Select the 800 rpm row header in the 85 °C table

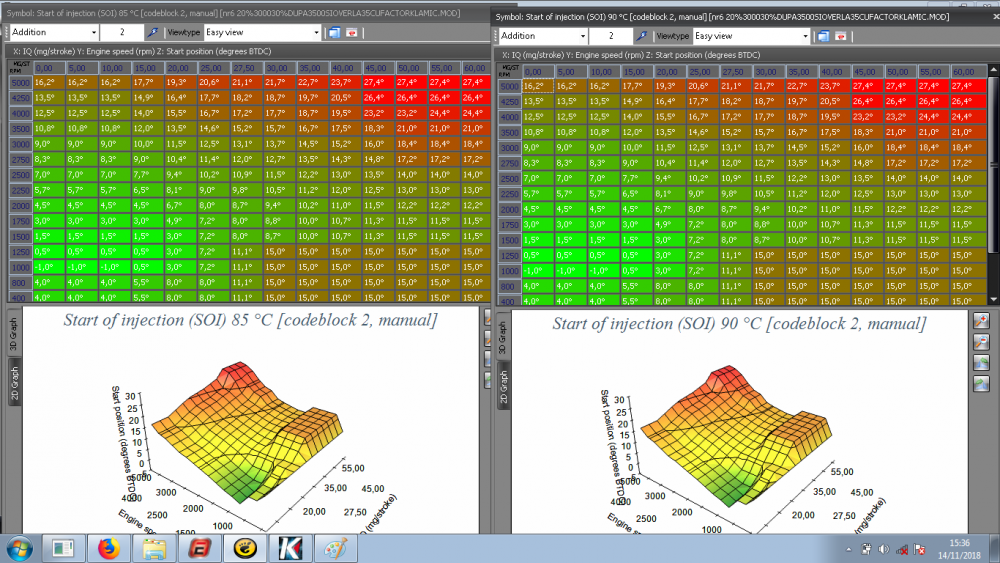point(20,283)
